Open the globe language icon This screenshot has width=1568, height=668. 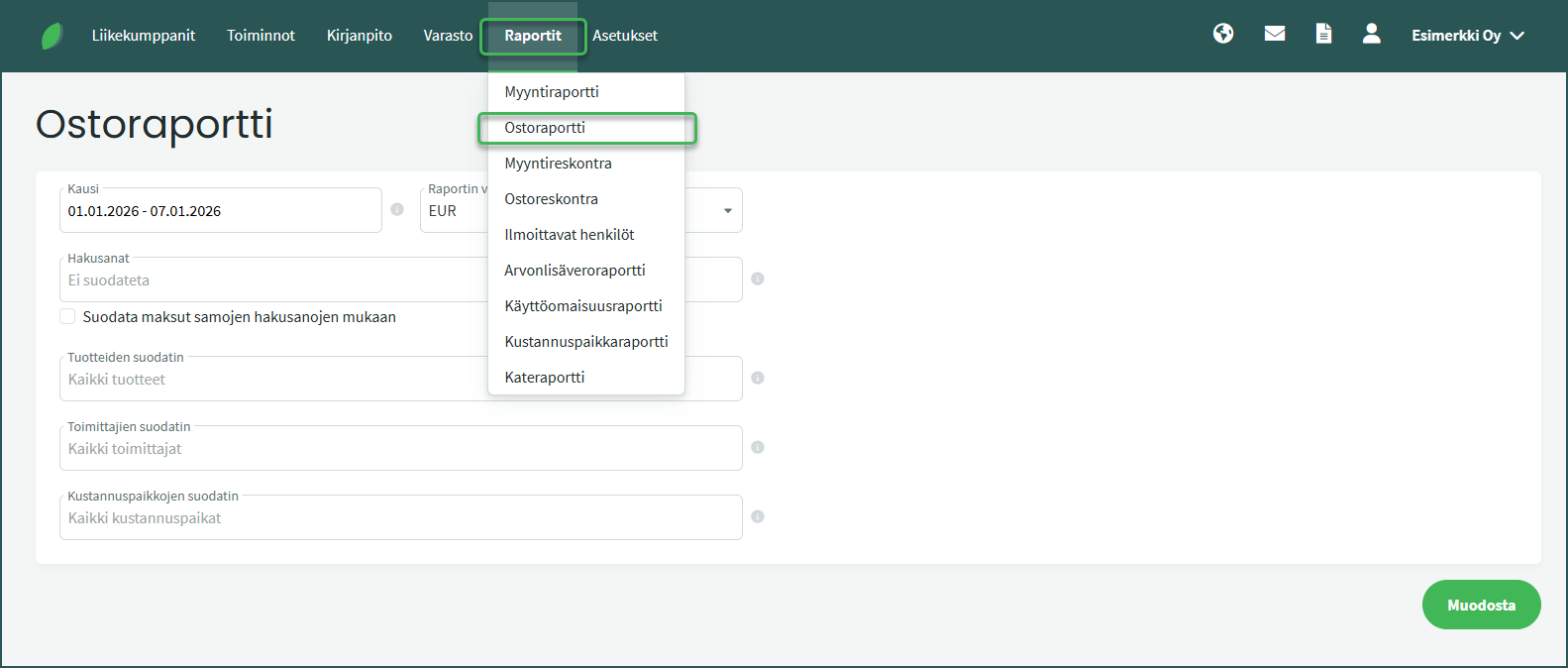[x=1223, y=35]
